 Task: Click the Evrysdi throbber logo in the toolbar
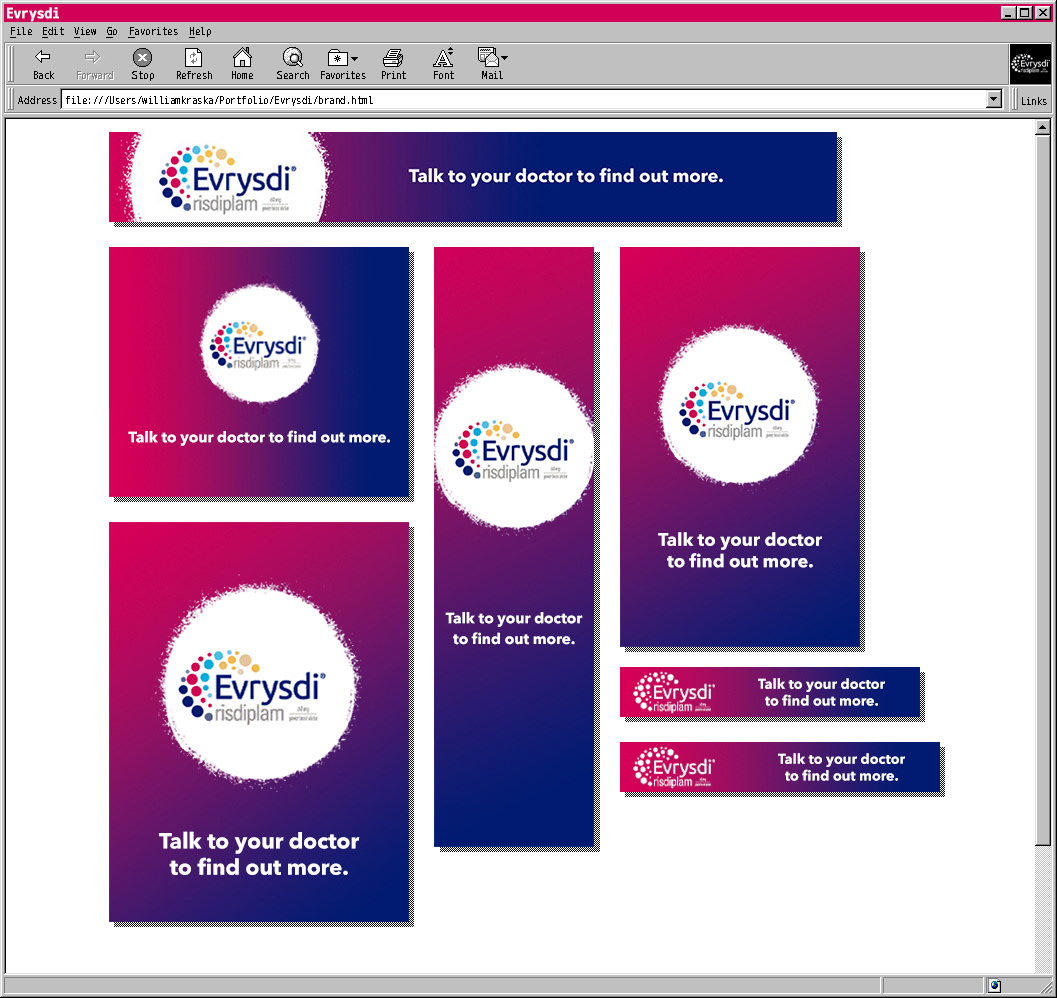coord(1030,65)
